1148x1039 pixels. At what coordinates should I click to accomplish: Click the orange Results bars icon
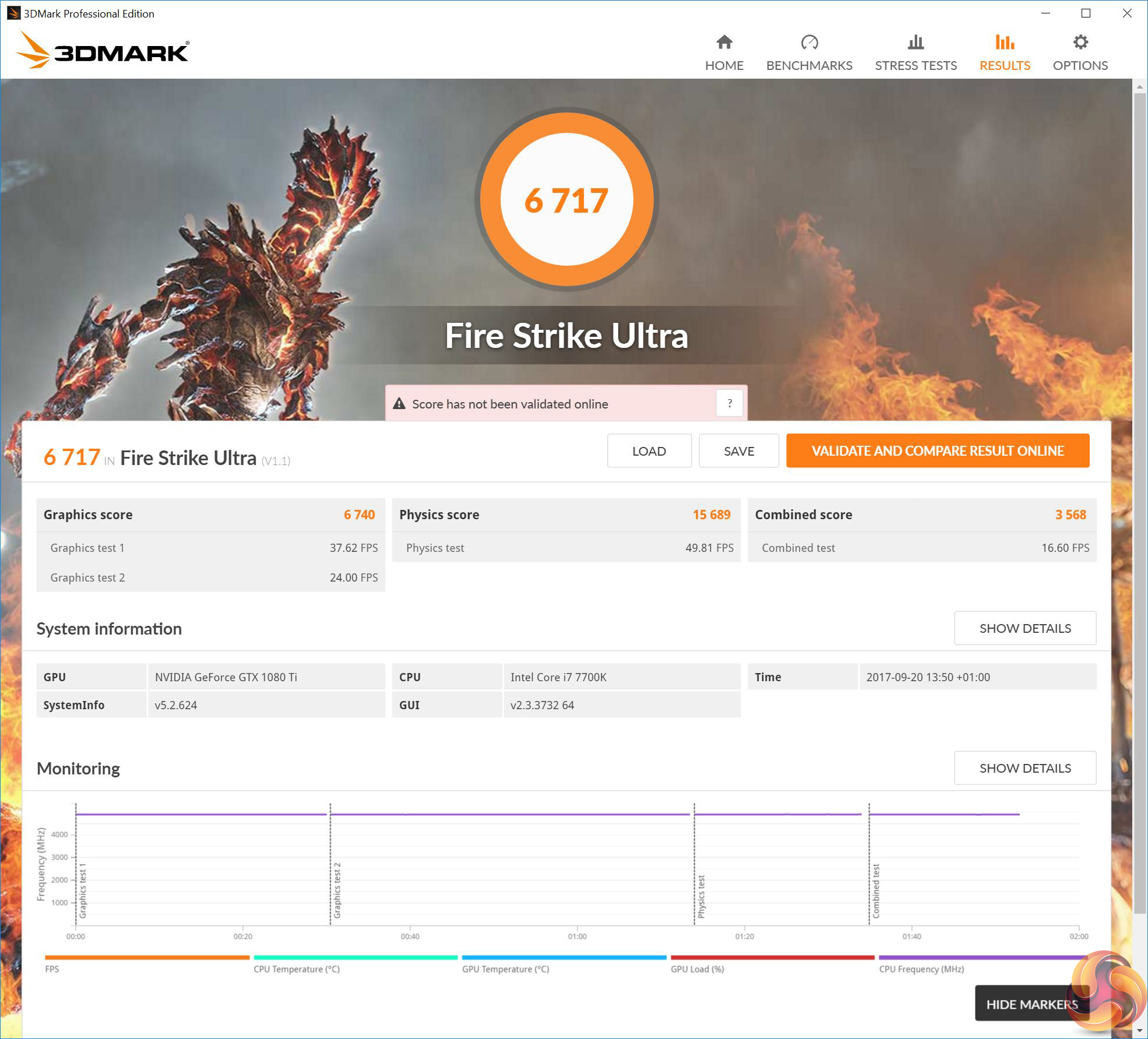(1005, 42)
